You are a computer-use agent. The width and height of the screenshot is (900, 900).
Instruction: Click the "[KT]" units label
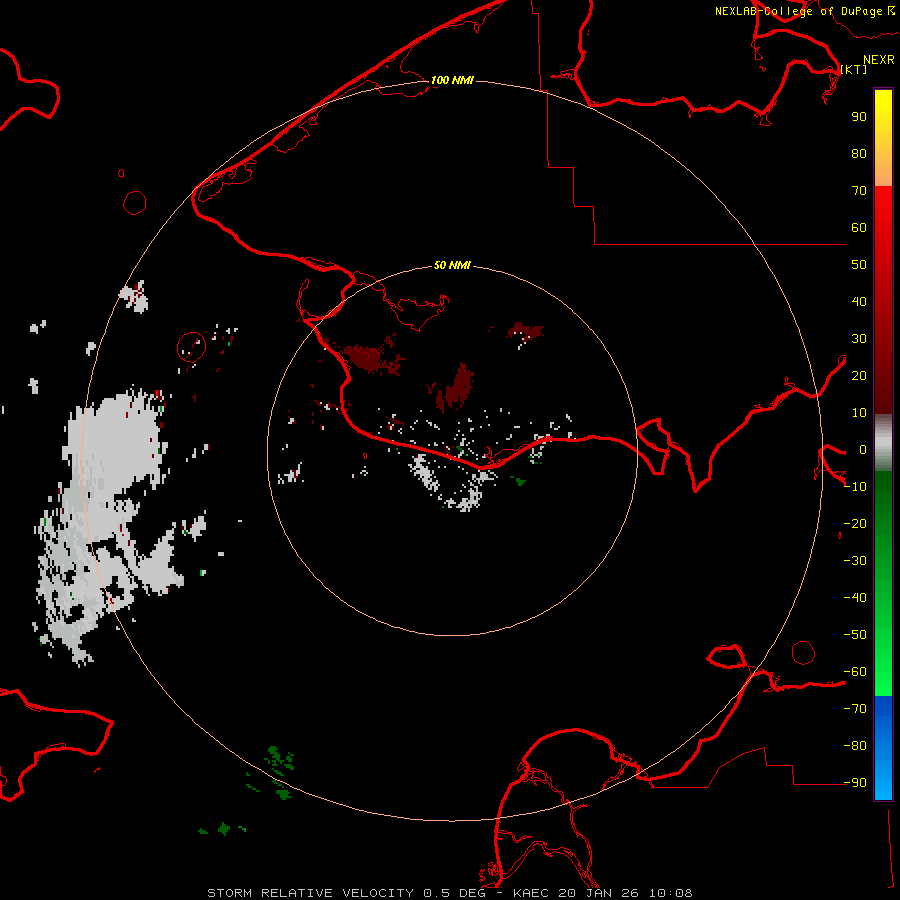coord(854,69)
